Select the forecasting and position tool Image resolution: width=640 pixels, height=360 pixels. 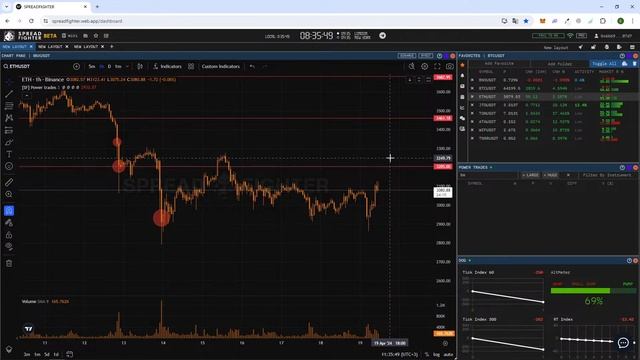tap(9, 130)
